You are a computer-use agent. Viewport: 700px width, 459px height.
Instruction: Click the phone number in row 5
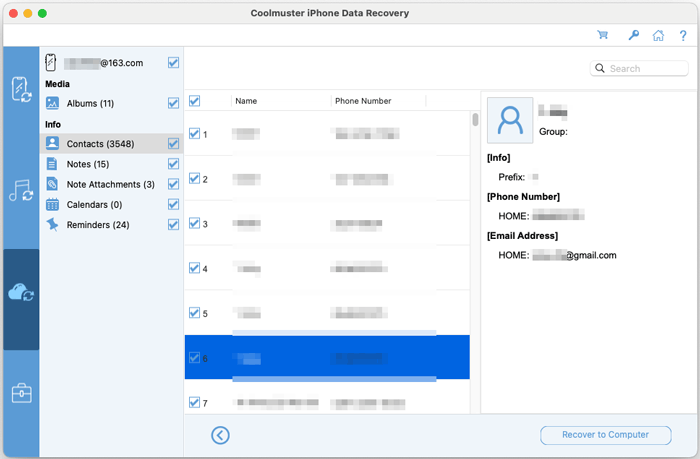(359, 313)
